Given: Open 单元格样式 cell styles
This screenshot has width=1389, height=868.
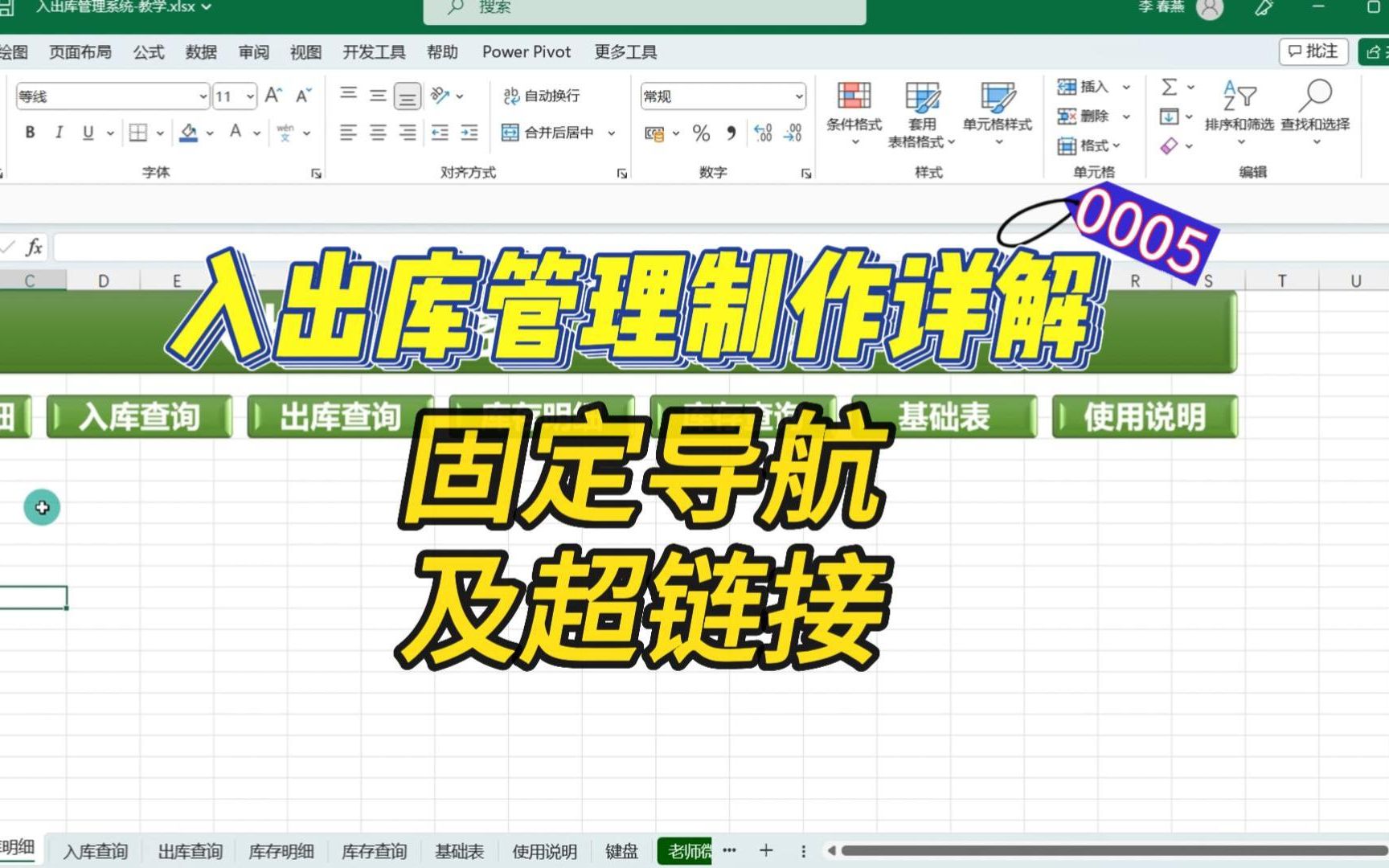Looking at the screenshot, I should [998, 113].
